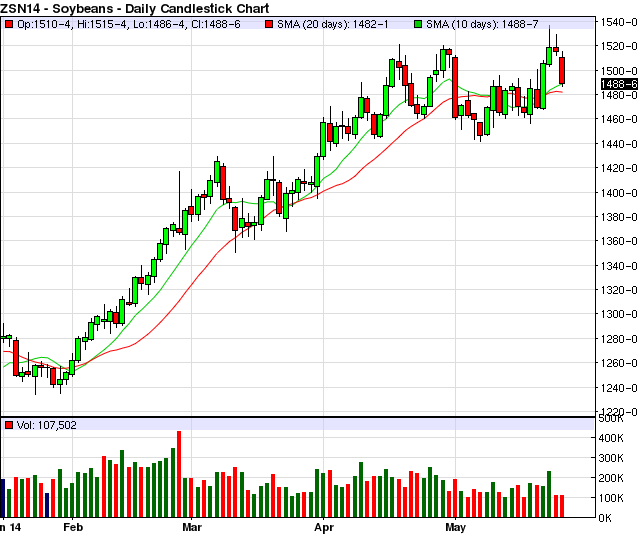Viewport: 640px width, 536px height.
Task: Click the 1320-0 price axis label
Action: coord(619,290)
